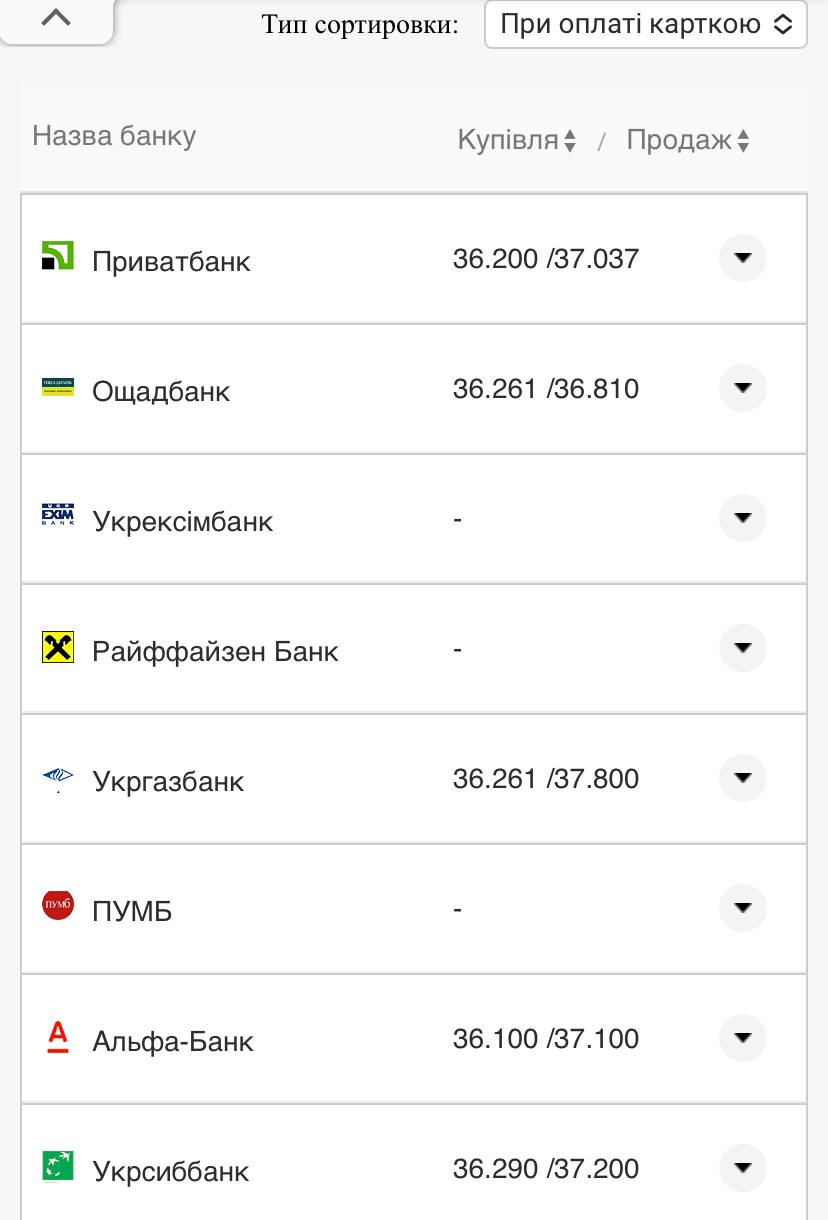Open the Райффайзен Банк name link
This screenshot has height=1220, width=828.
tap(215, 652)
